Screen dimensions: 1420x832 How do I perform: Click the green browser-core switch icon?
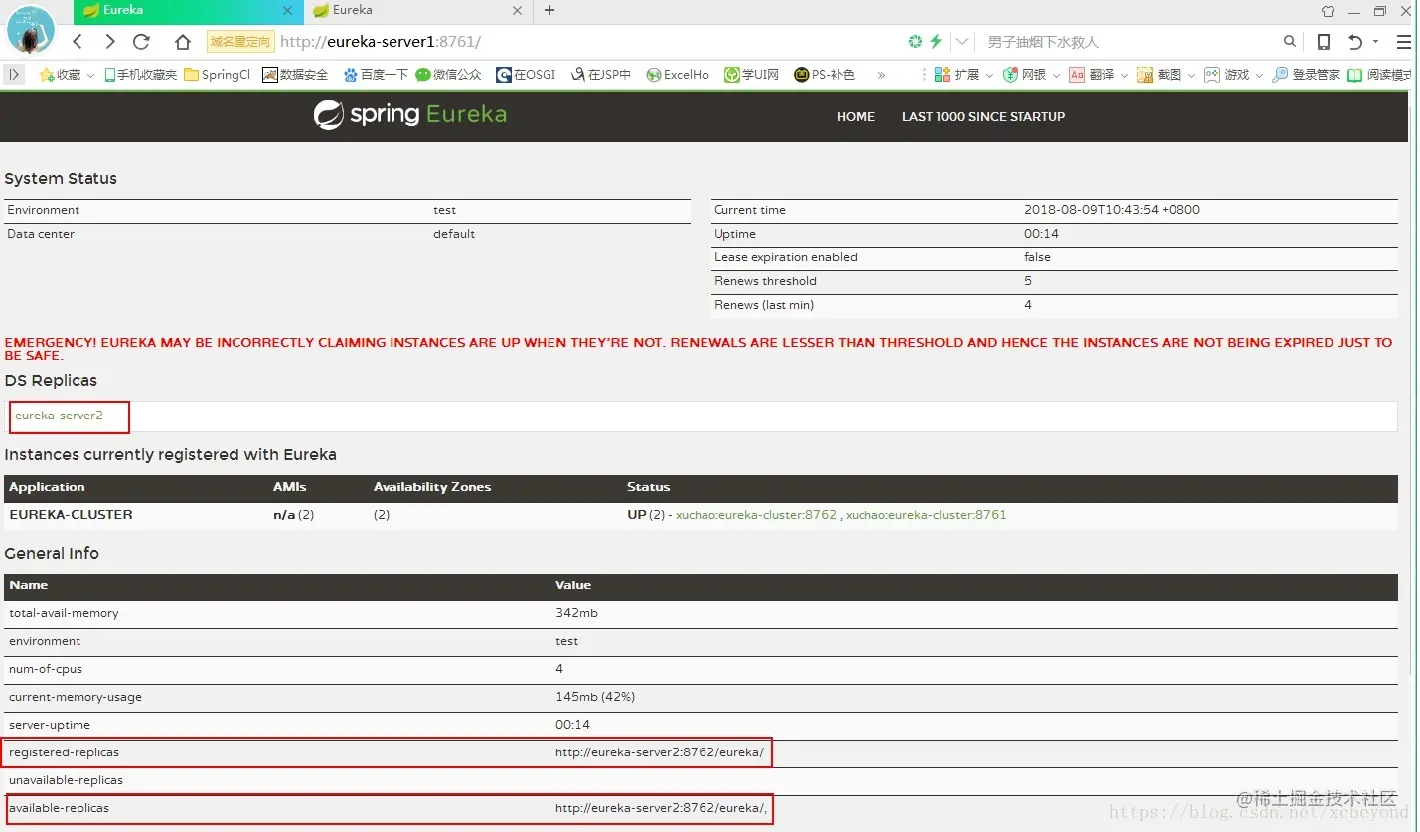915,42
